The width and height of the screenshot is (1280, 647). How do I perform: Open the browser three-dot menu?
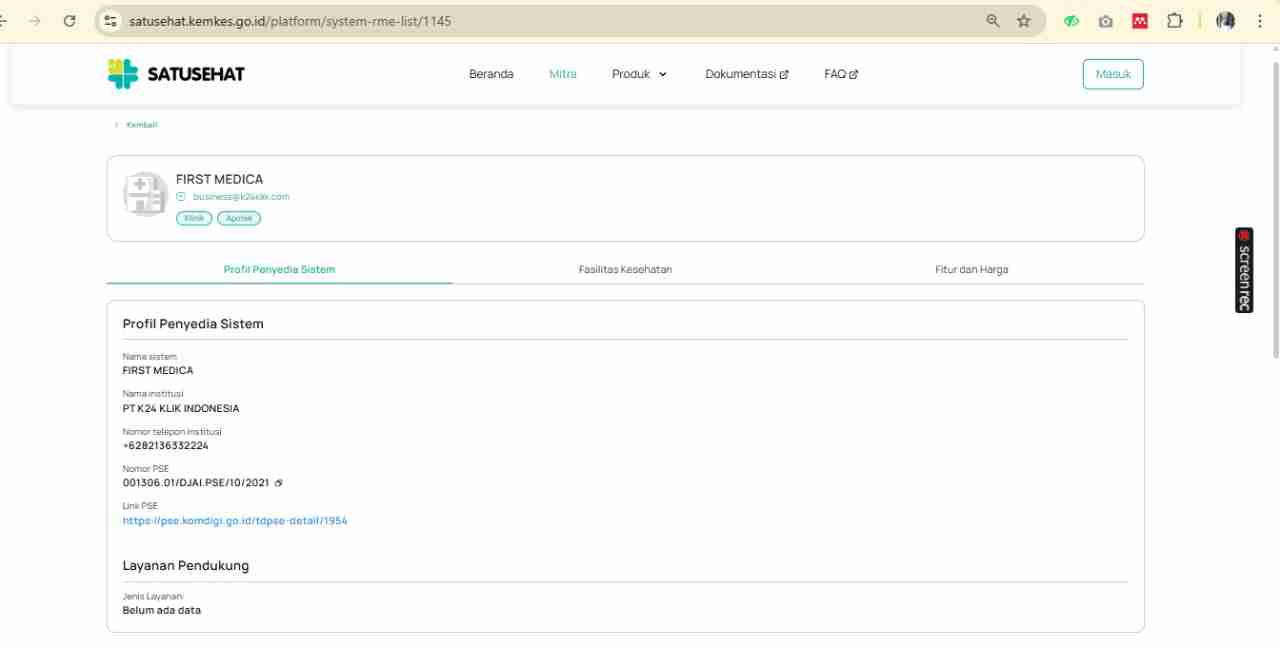pos(1259,21)
